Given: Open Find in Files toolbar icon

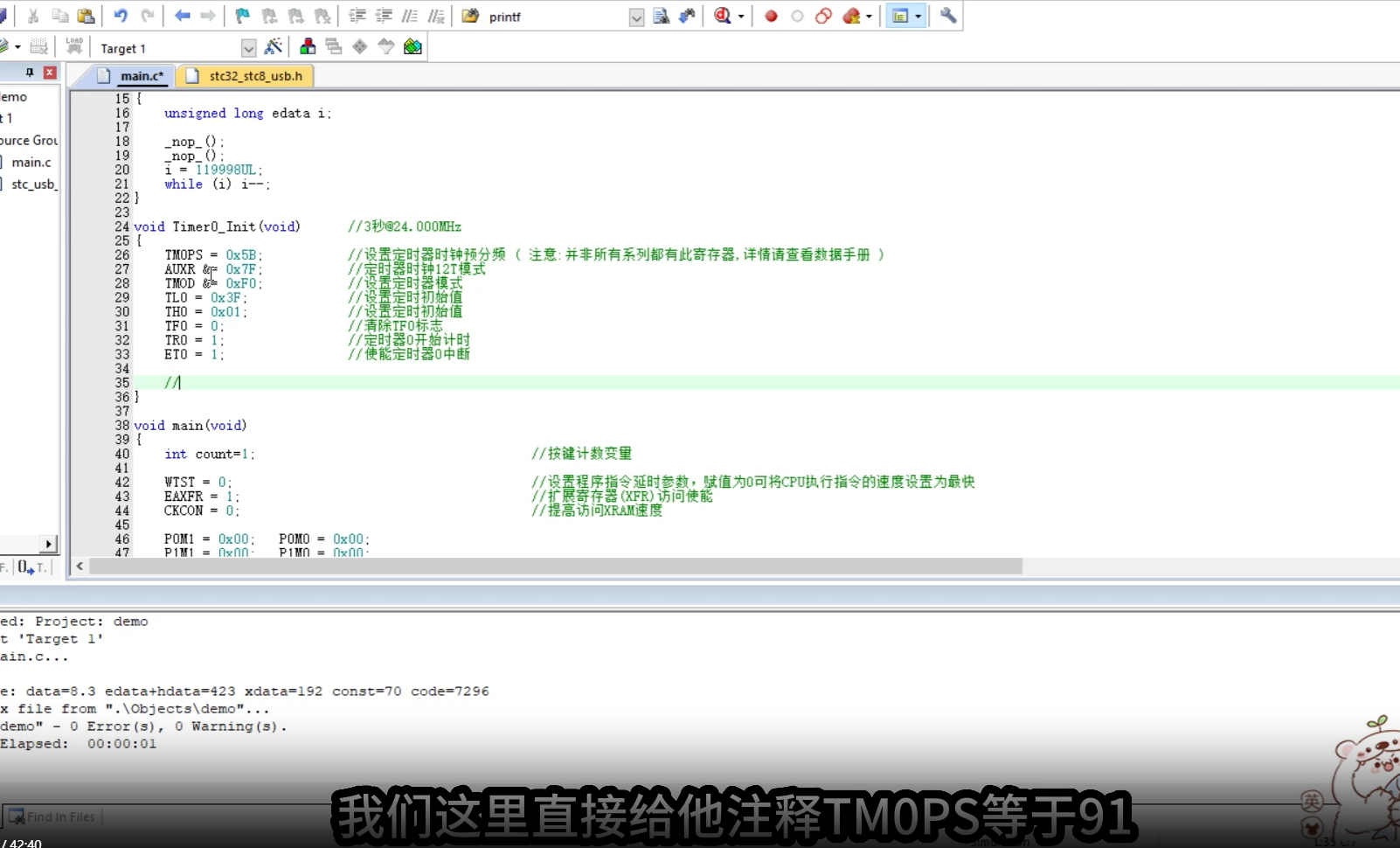Looking at the screenshot, I should pos(470,16).
